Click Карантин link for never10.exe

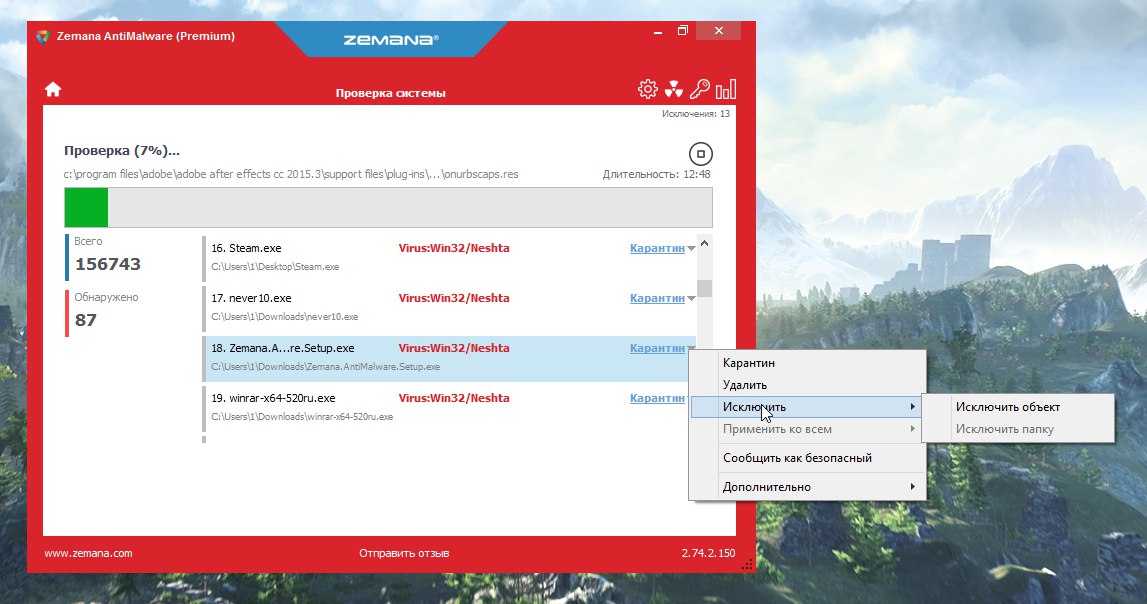tap(657, 298)
